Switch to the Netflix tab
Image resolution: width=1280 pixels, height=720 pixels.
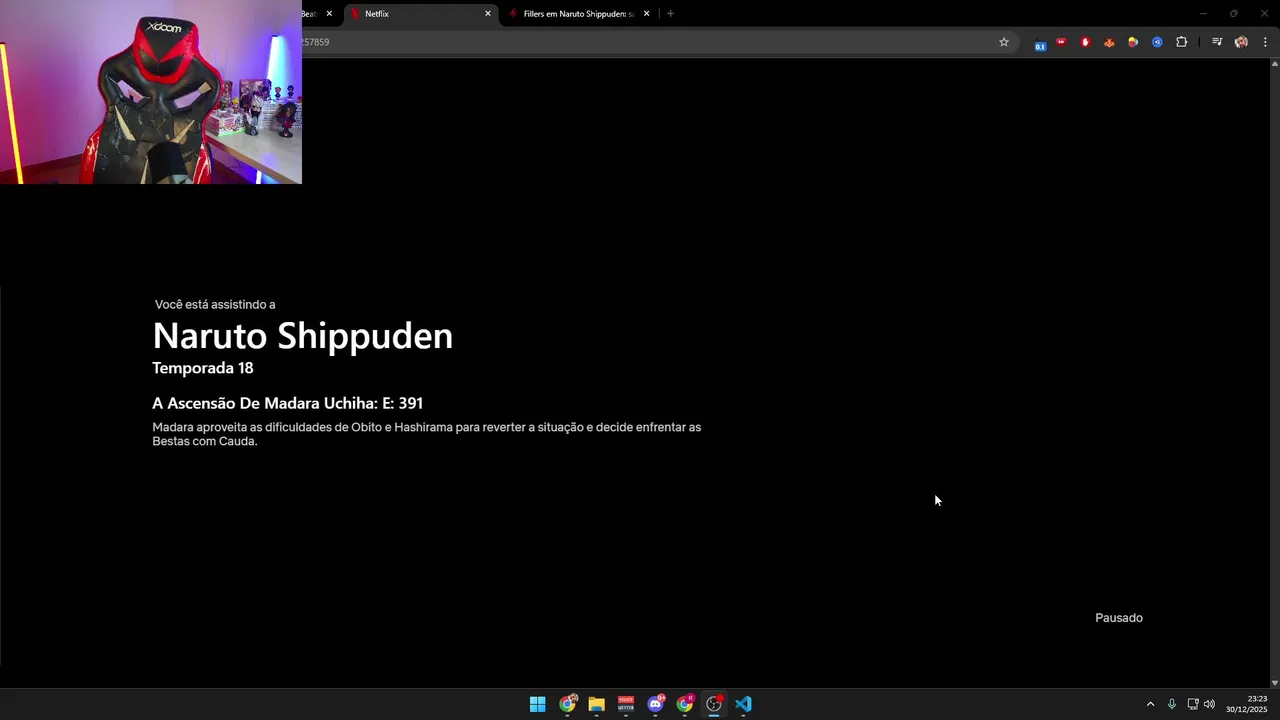click(x=420, y=14)
